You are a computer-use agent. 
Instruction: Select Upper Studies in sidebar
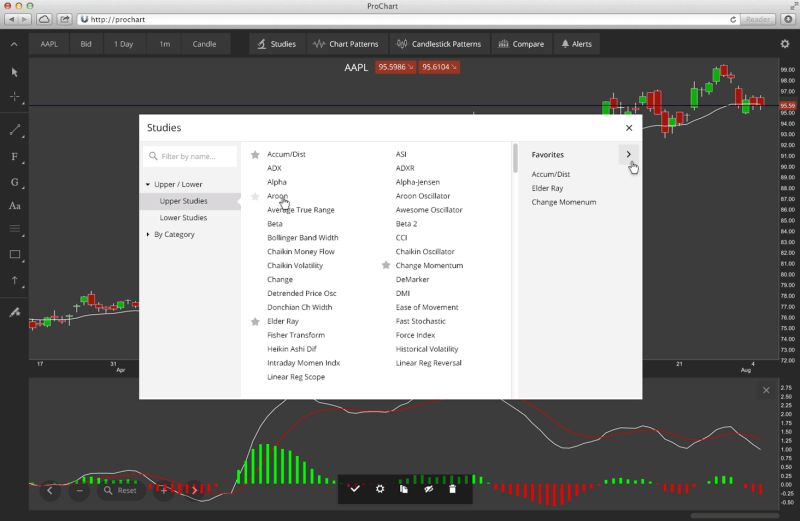[190, 201]
